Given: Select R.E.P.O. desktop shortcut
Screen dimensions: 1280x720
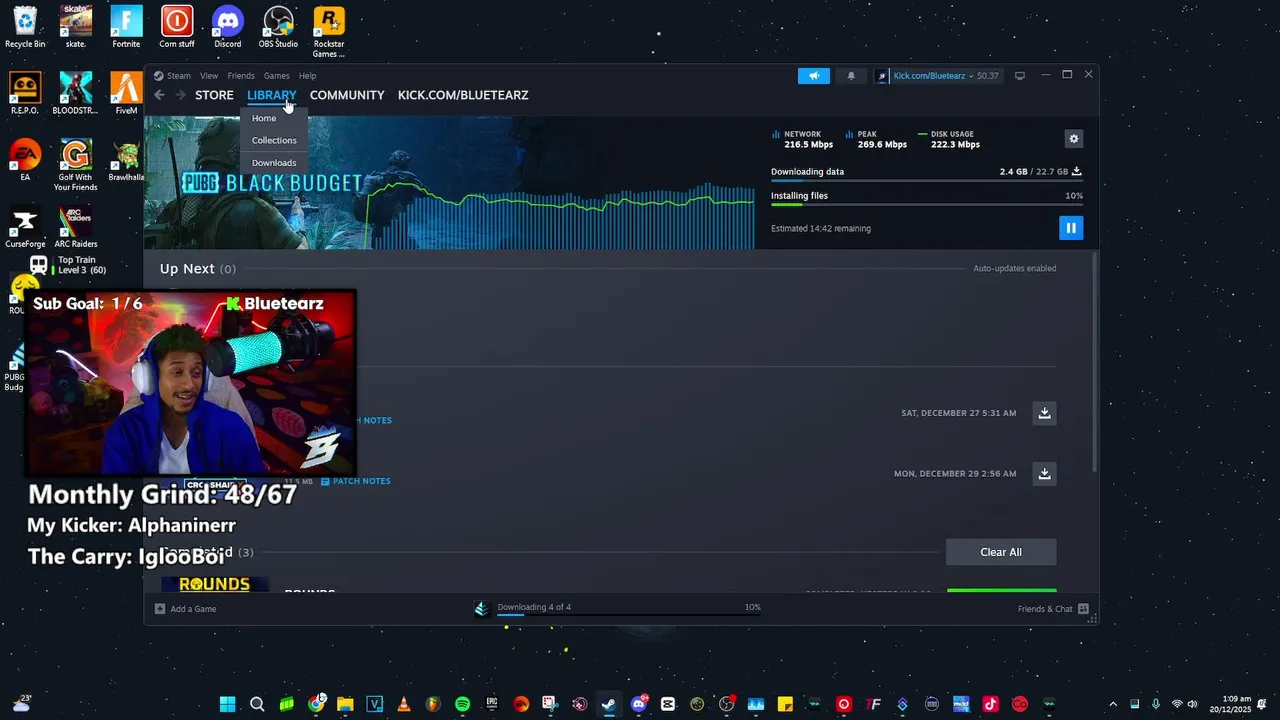Looking at the screenshot, I should pyautogui.click(x=25, y=93).
